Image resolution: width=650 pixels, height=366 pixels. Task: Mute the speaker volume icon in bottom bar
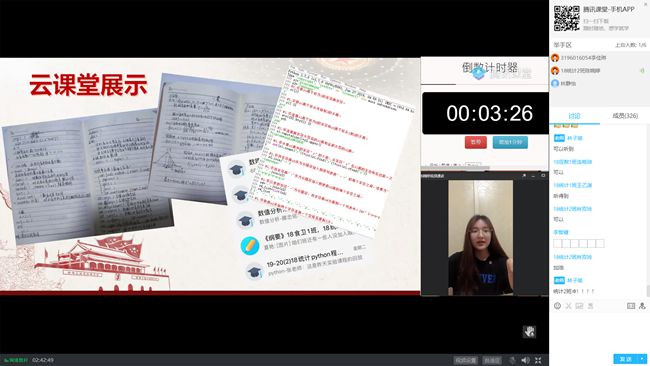pos(525,360)
